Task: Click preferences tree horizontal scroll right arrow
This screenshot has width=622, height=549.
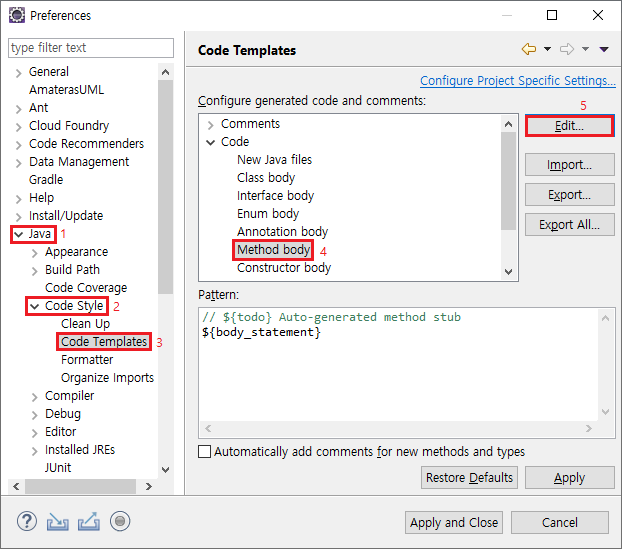Action: coord(149,486)
